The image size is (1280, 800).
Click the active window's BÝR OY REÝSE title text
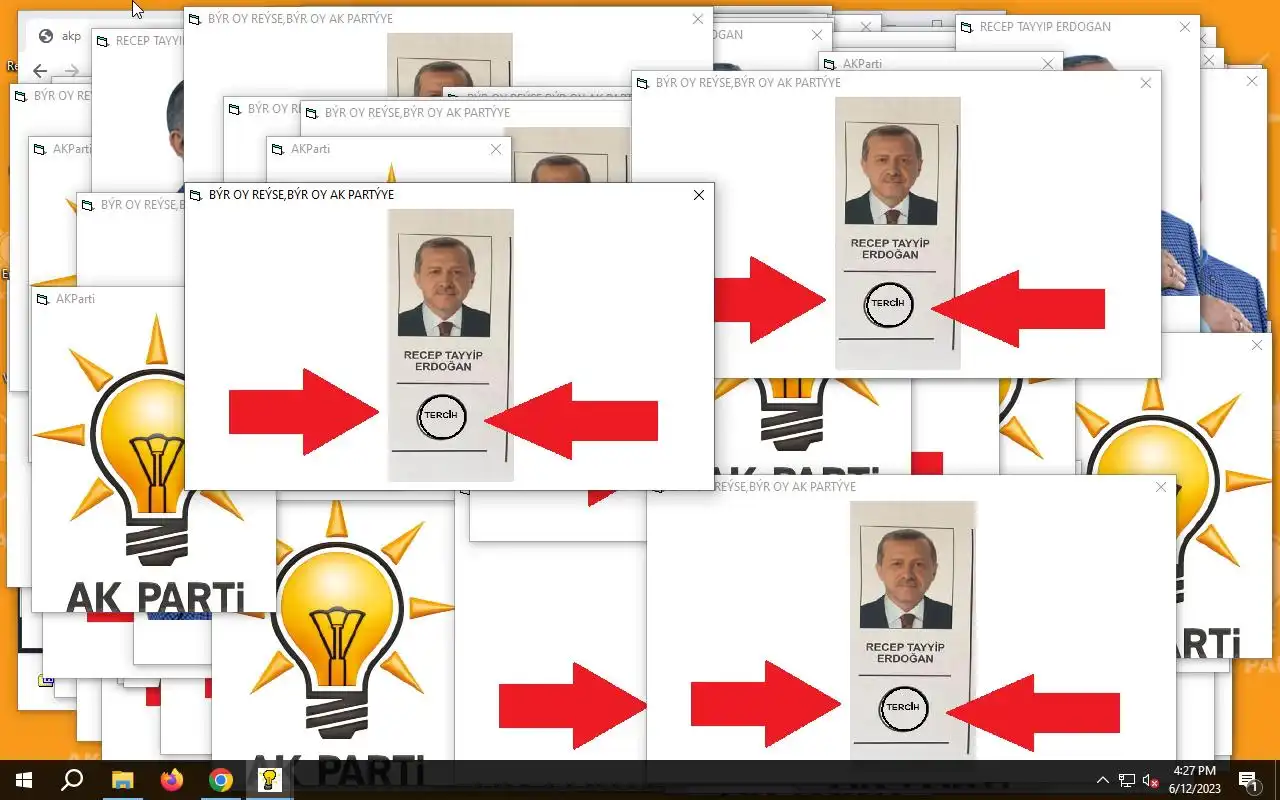(x=301, y=195)
